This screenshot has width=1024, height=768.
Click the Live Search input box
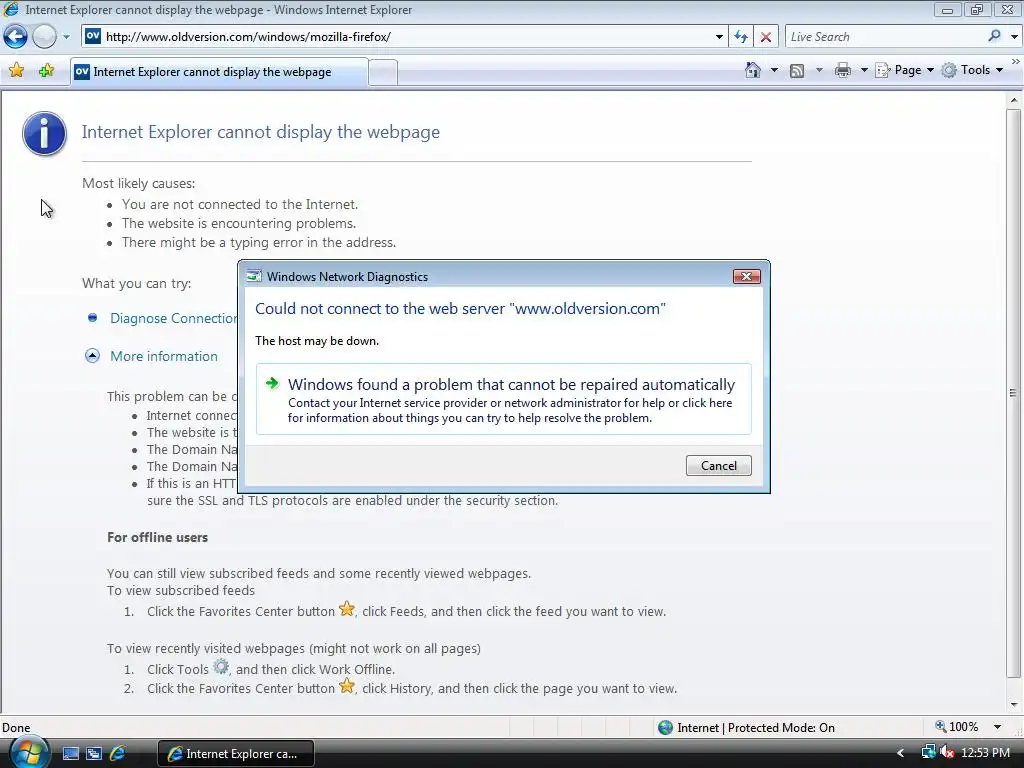(885, 37)
